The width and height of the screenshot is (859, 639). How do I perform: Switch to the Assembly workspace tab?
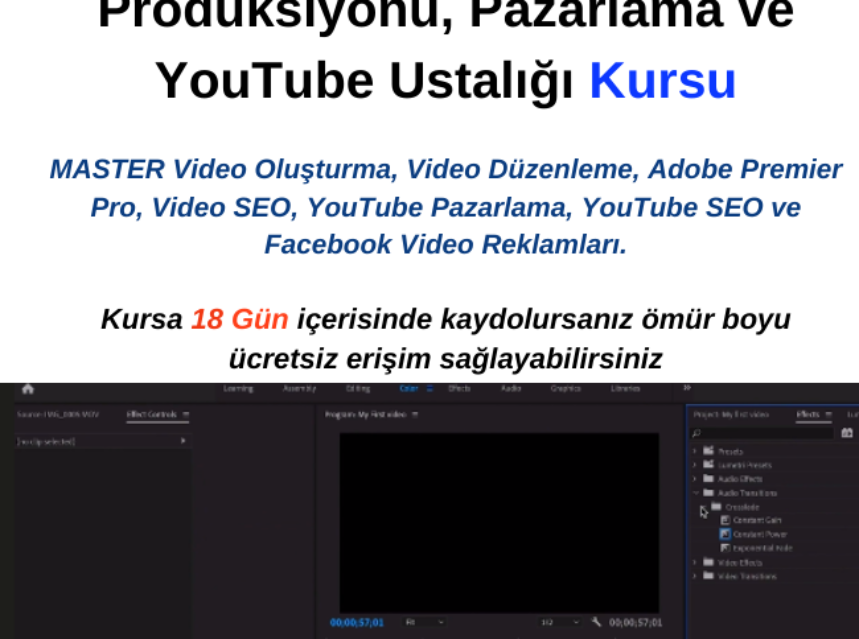pos(299,389)
